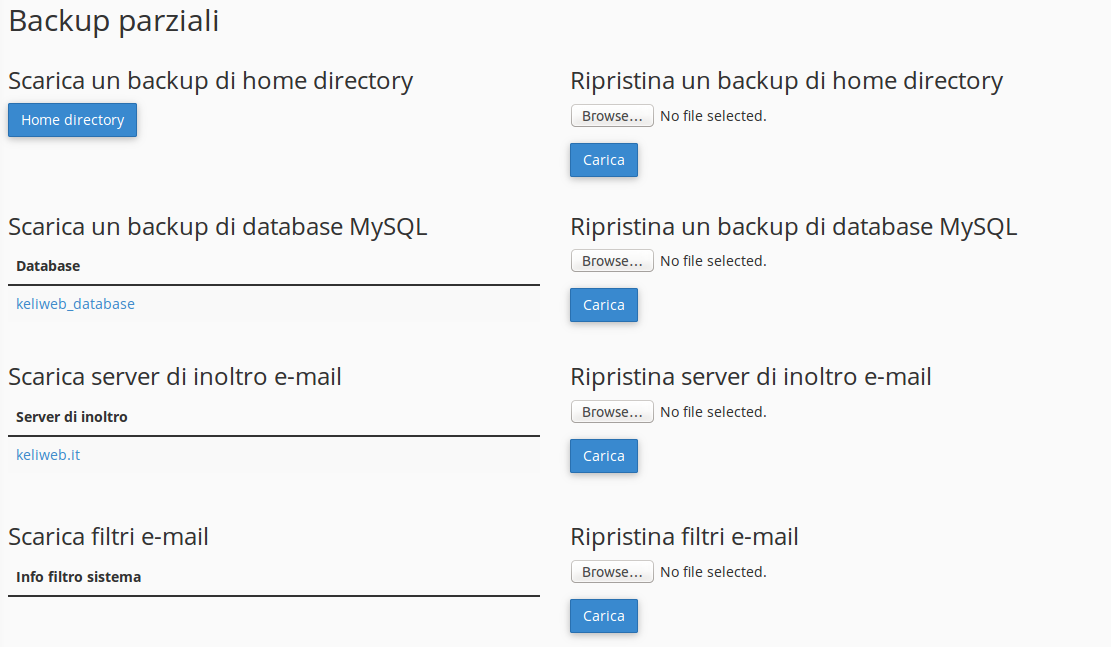The image size is (1111, 647).
Task: Click Carica under Ripristina filtri e-mail
Action: click(x=604, y=616)
